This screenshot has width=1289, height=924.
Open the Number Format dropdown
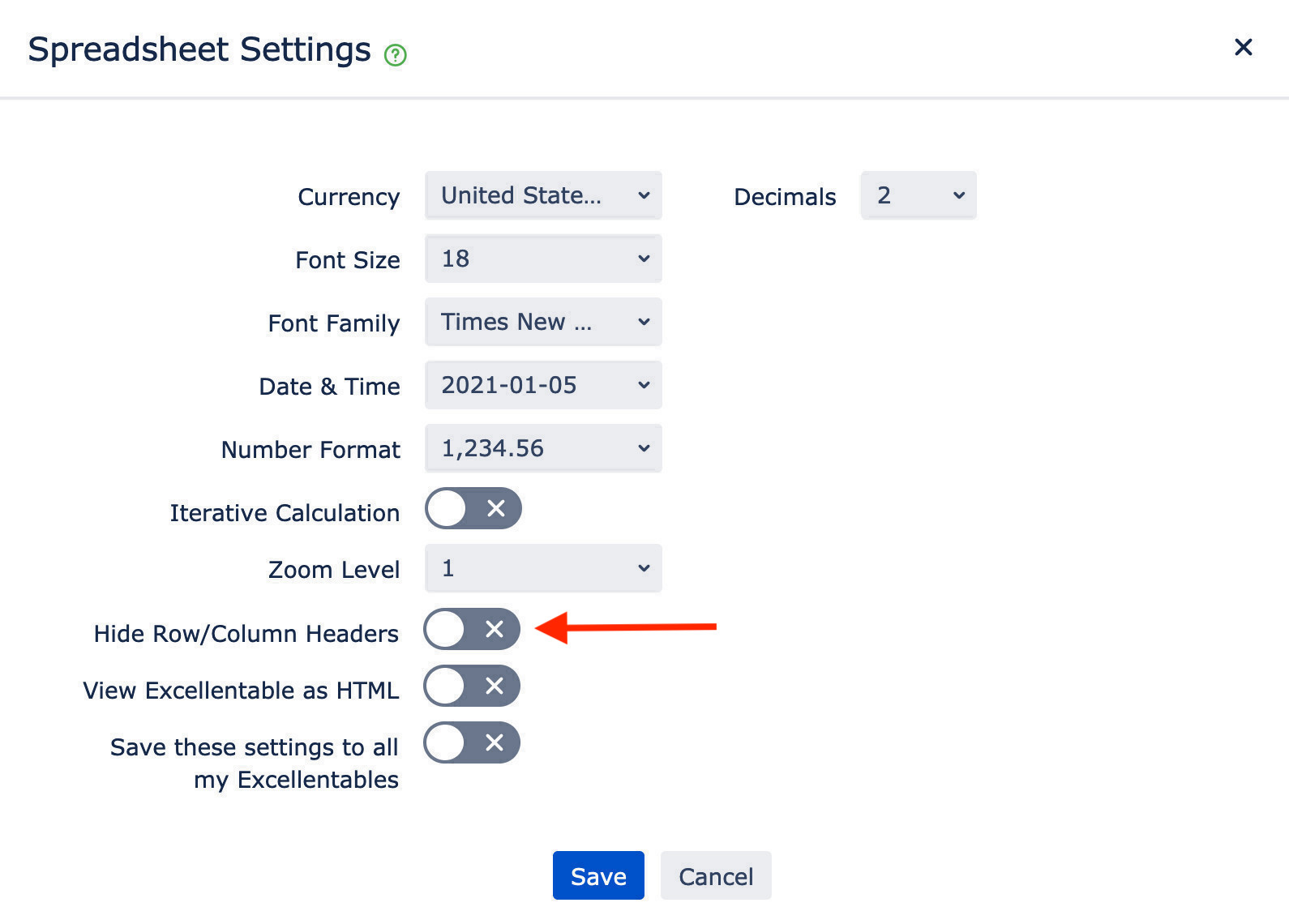coord(542,448)
